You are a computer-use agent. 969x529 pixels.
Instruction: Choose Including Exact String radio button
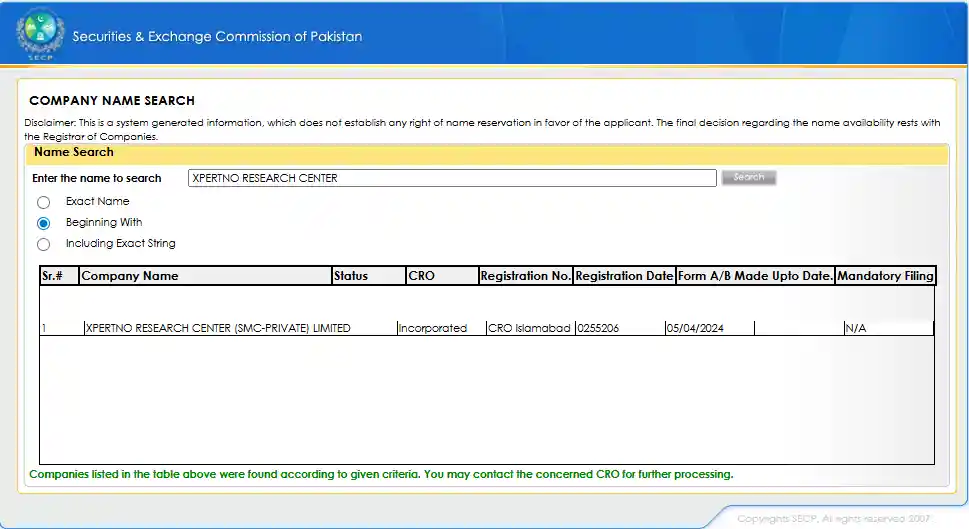click(43, 244)
